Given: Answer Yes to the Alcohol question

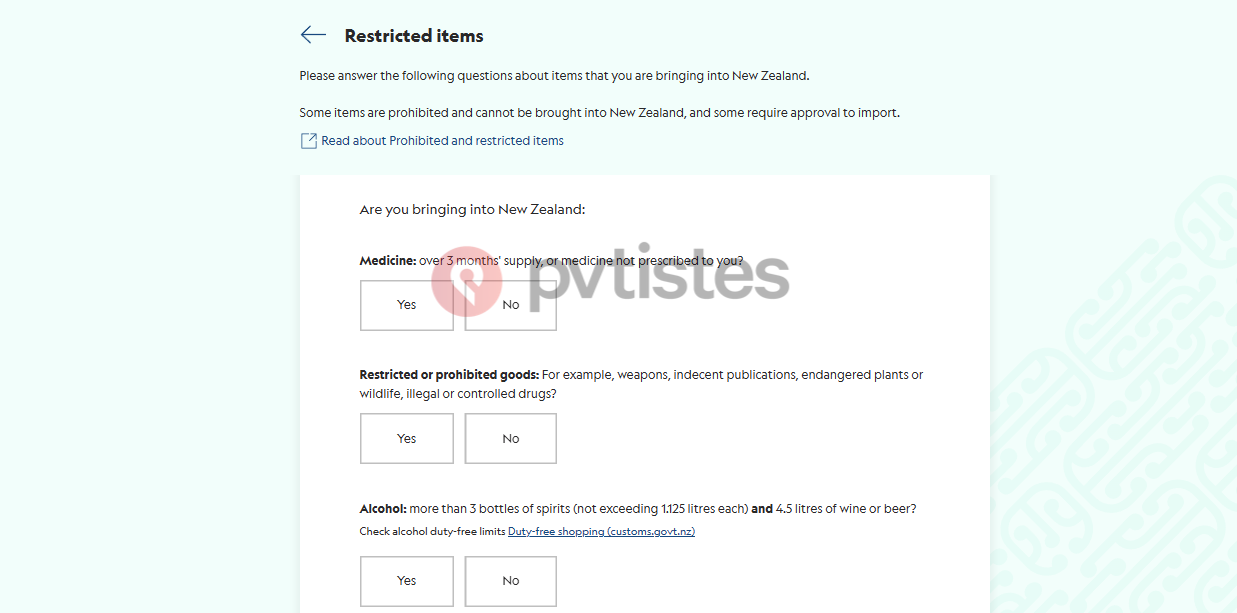Looking at the screenshot, I should tap(407, 580).
